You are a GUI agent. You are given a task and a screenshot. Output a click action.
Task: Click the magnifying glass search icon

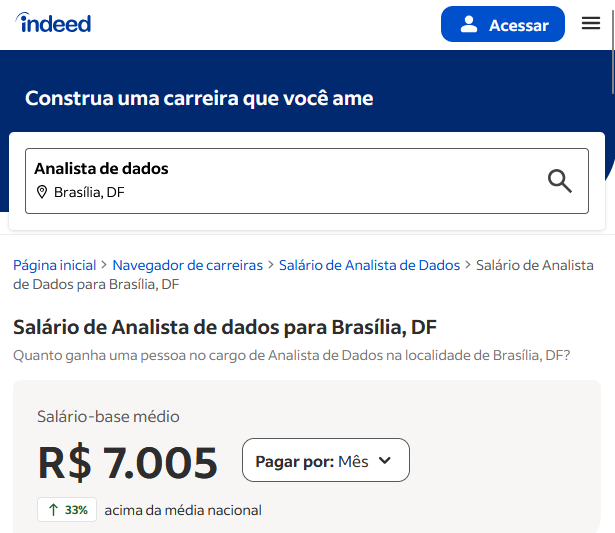560,181
